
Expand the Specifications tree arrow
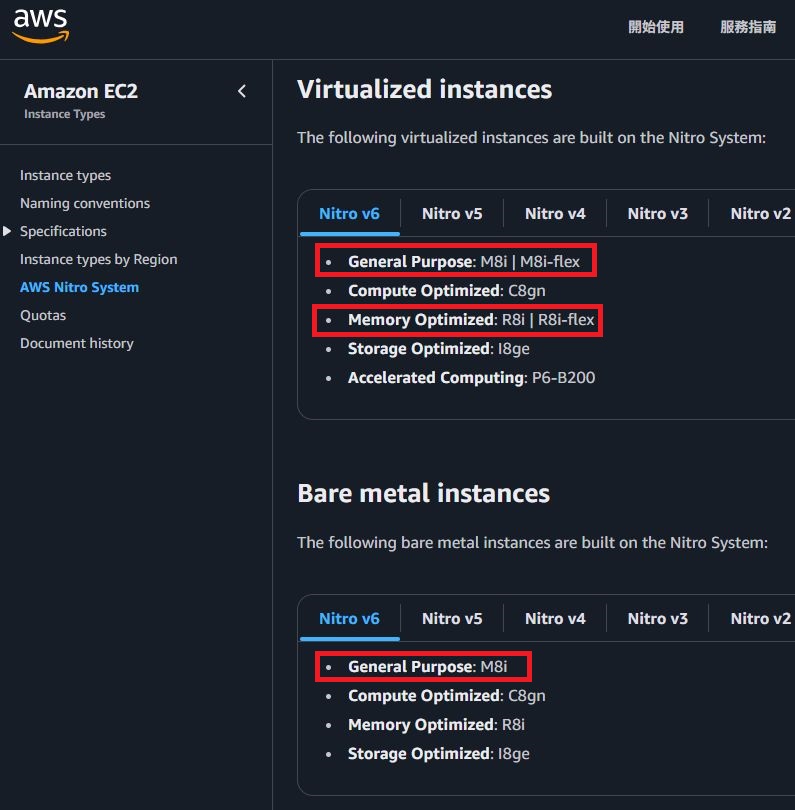click(x=8, y=231)
